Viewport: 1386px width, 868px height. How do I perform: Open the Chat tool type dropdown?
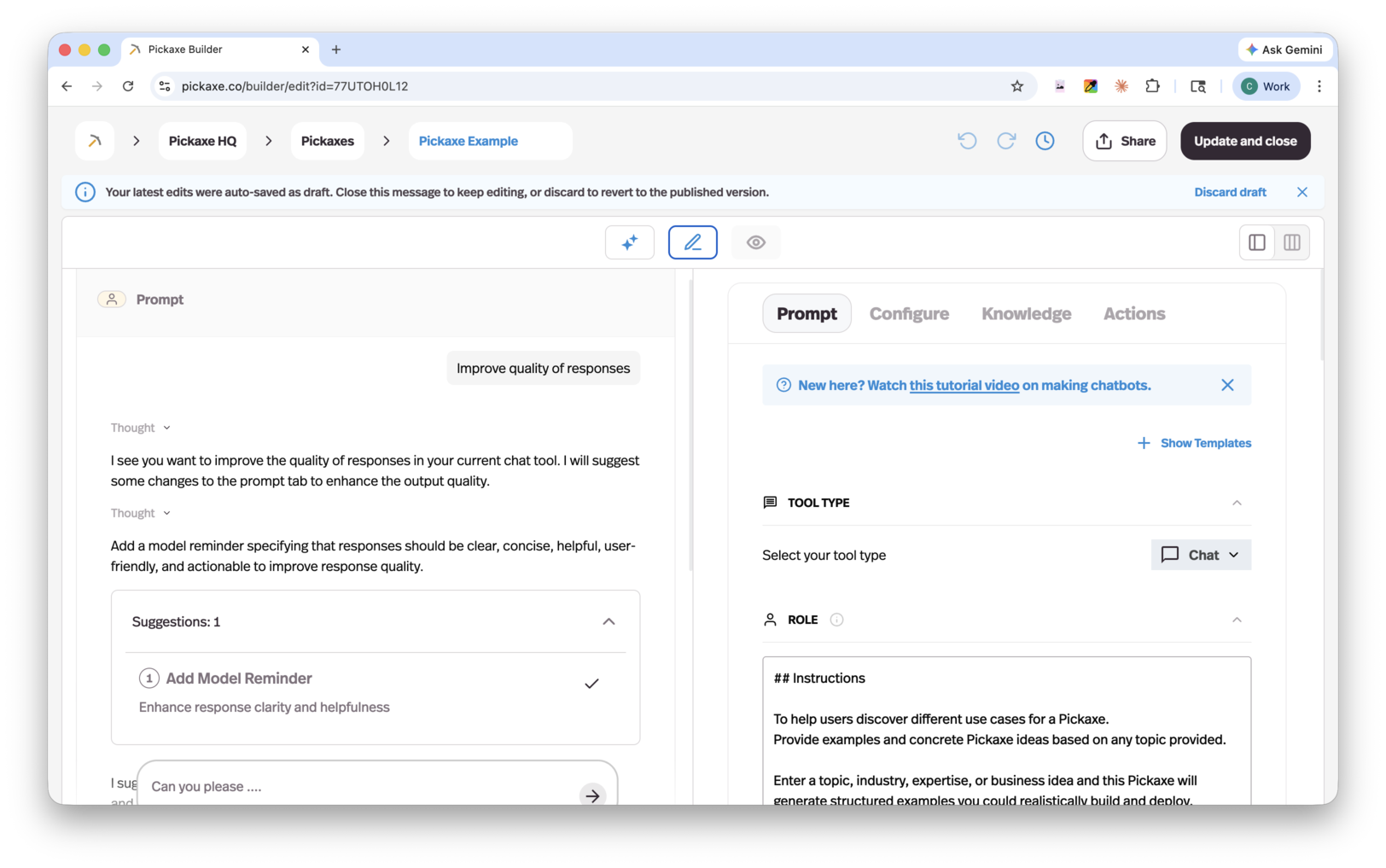point(1200,555)
